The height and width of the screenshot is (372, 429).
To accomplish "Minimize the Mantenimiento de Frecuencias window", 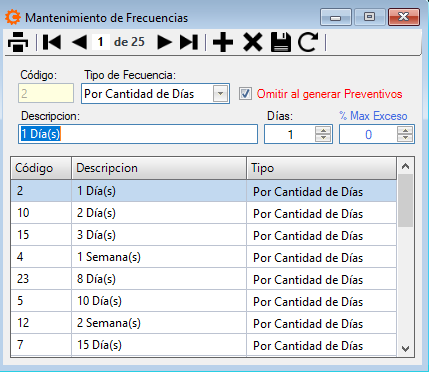I will pos(336,17).
